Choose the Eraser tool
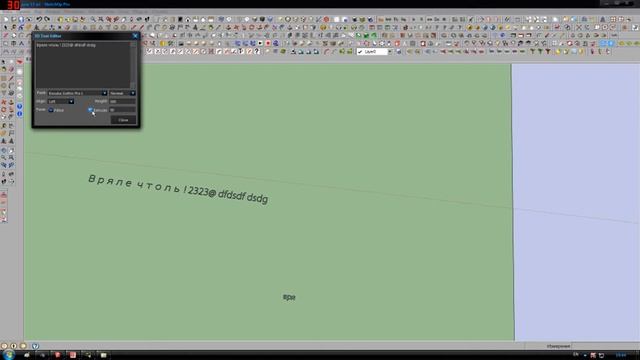Screen dimensions: 640x360 [x=11, y=69]
